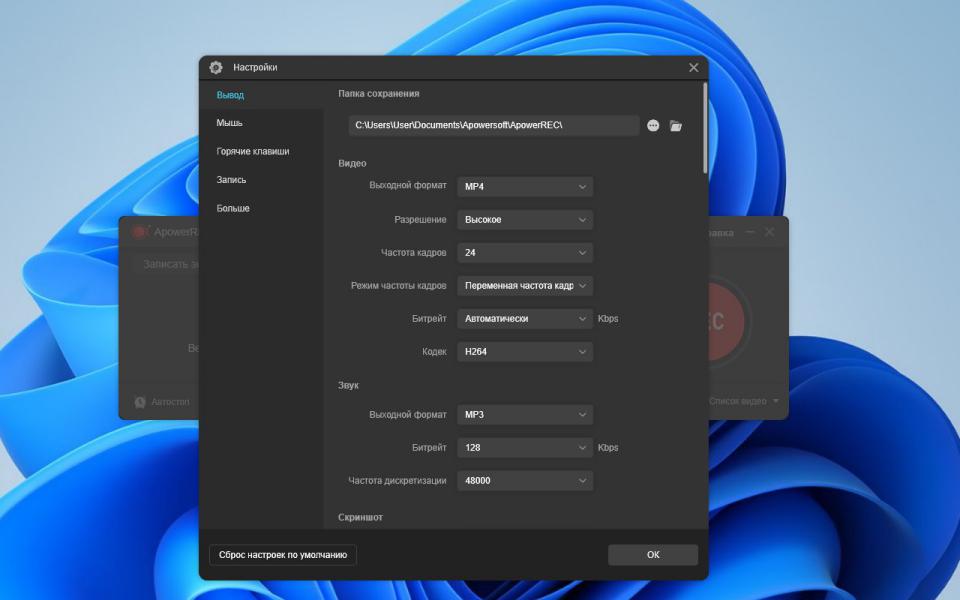Open the Частота кадров dropdown
The width and height of the screenshot is (960, 600).
click(525, 253)
